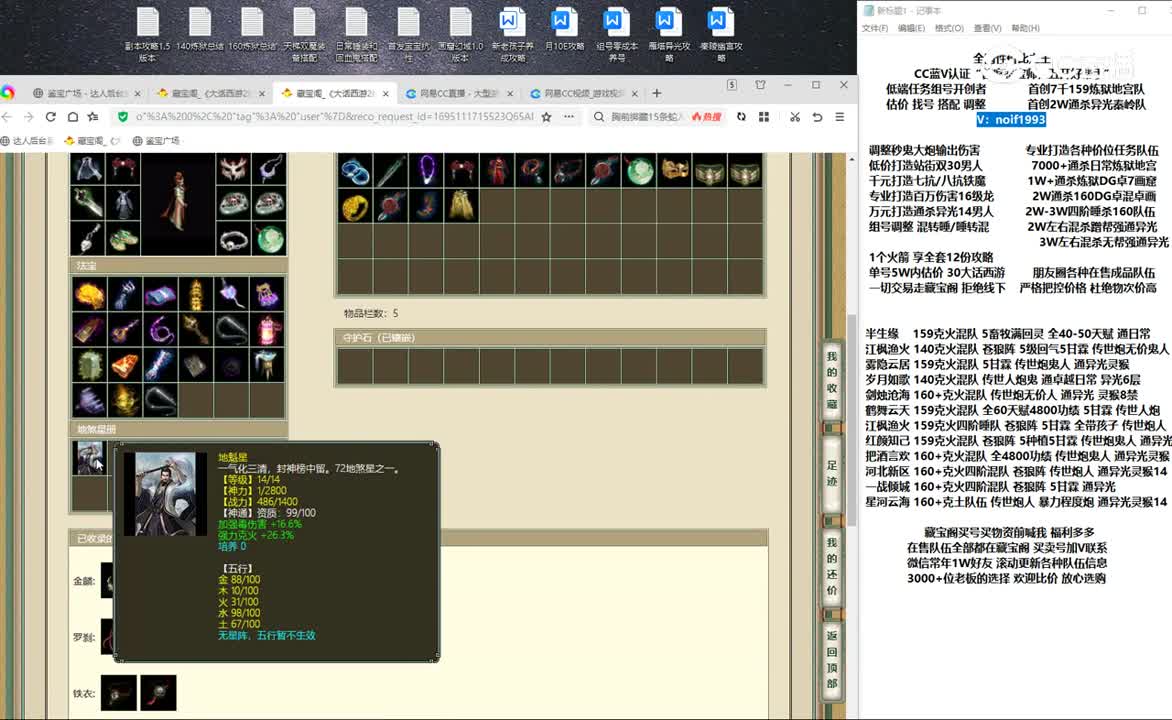The width and height of the screenshot is (1172, 720).
Task: Select the yellow robe inventory item
Action: 461,206
